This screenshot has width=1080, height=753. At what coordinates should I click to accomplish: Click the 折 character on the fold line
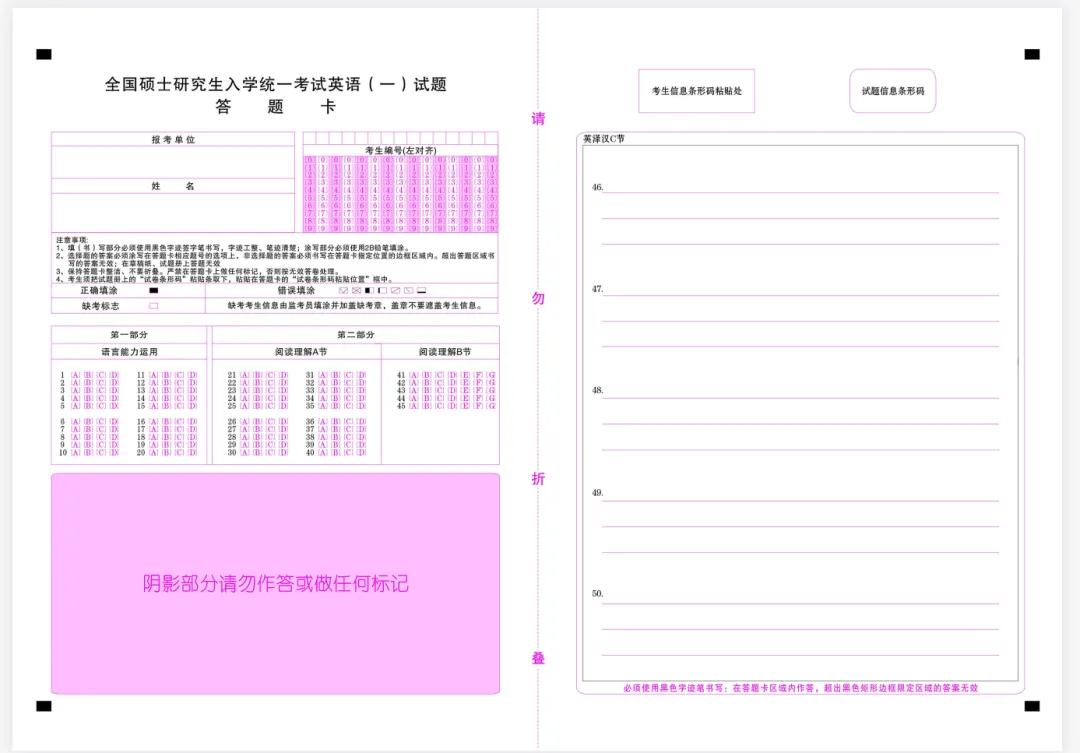pos(538,478)
